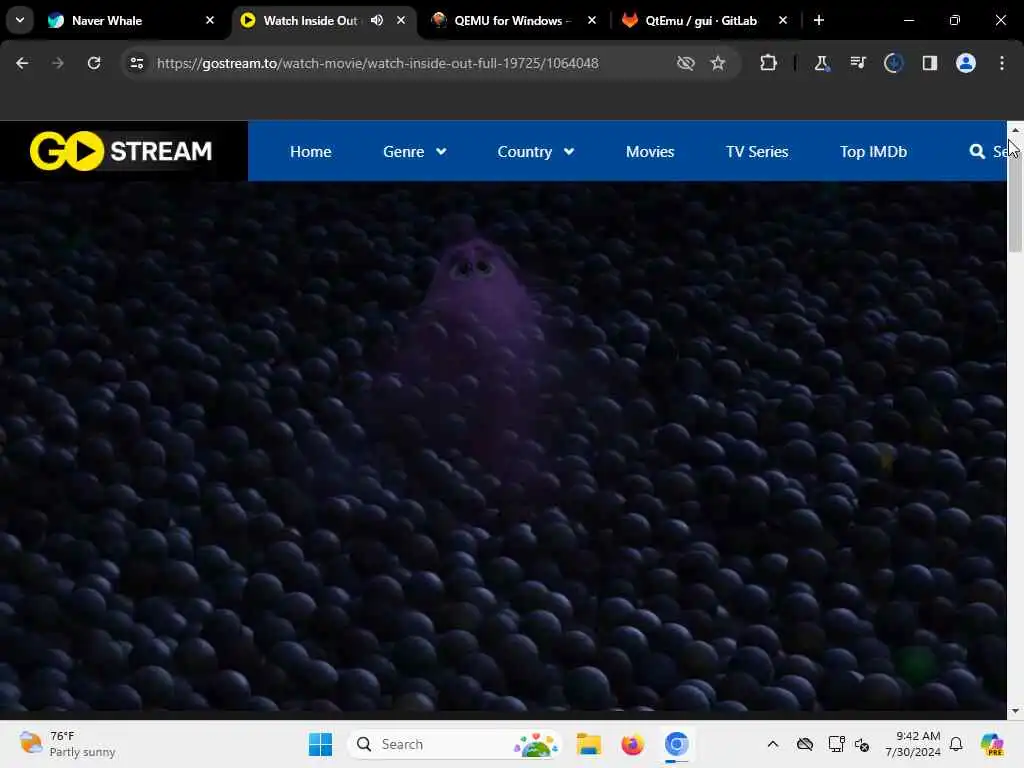1024x768 pixels.
Task: Go back to the previous page
Action: [22, 63]
